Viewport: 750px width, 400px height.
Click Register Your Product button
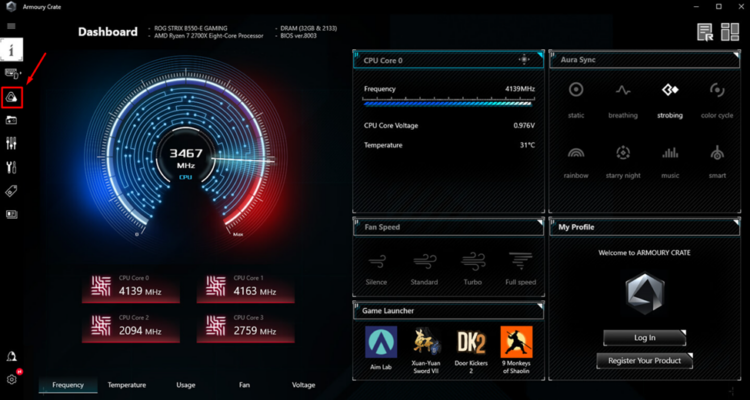[x=644, y=361]
